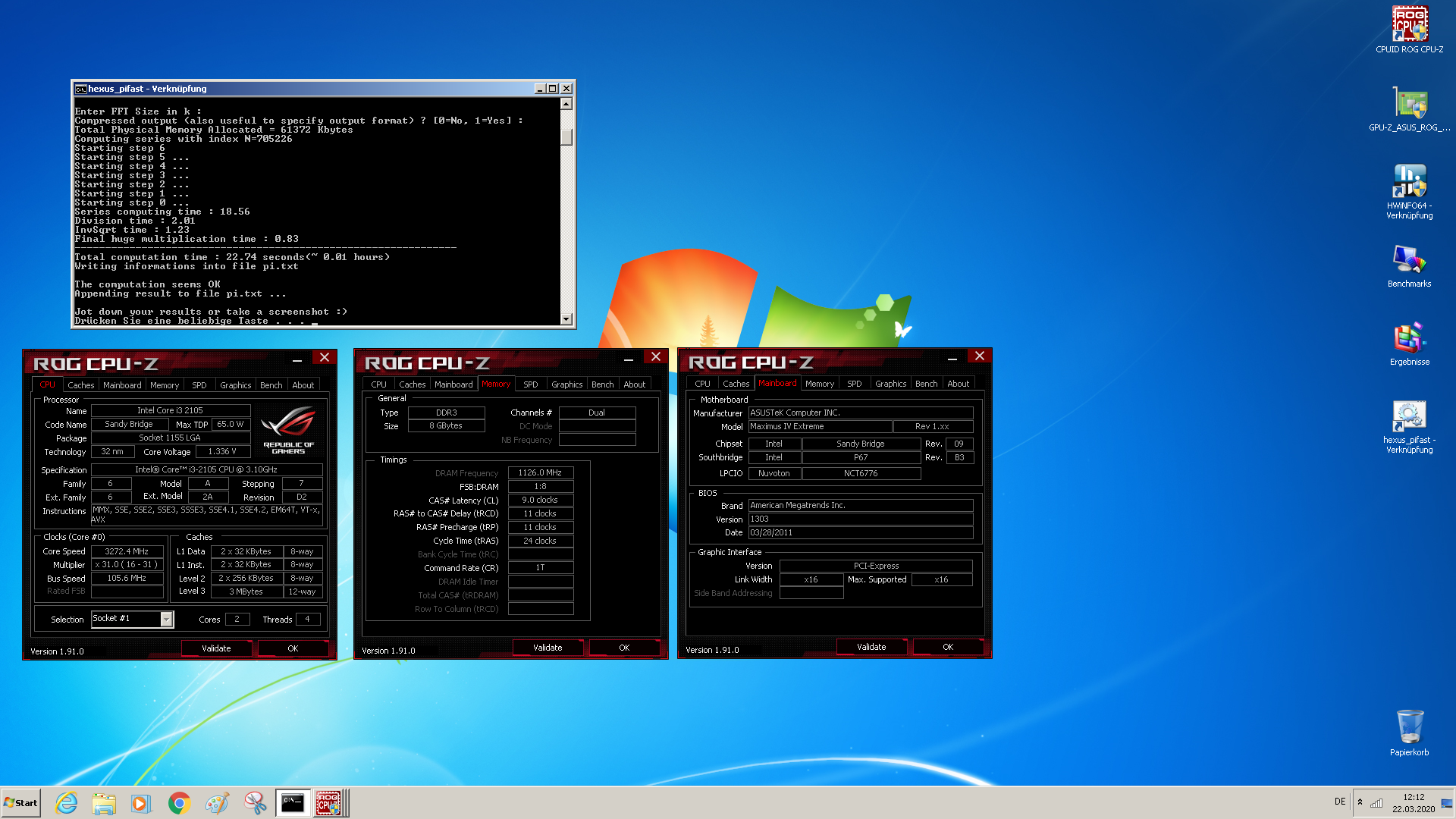Open Graphics tab in left CPU-Z window
The image size is (1456, 819).
pyautogui.click(x=236, y=385)
